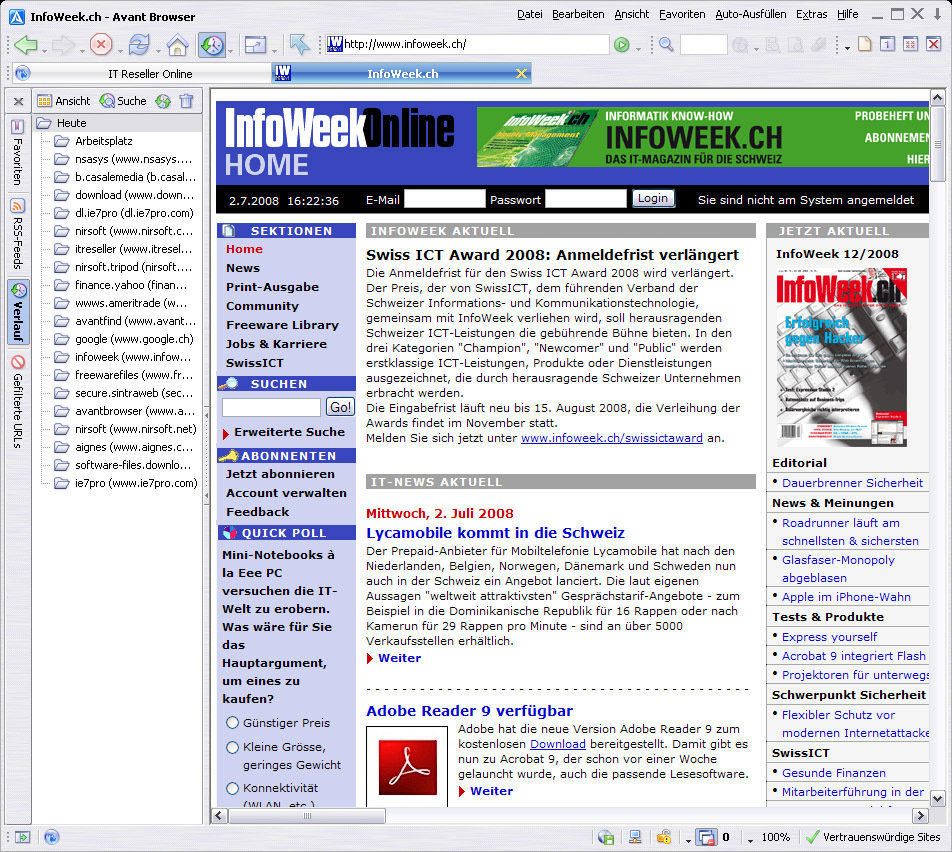
Task: Open the Datei menu
Action: coord(529,15)
